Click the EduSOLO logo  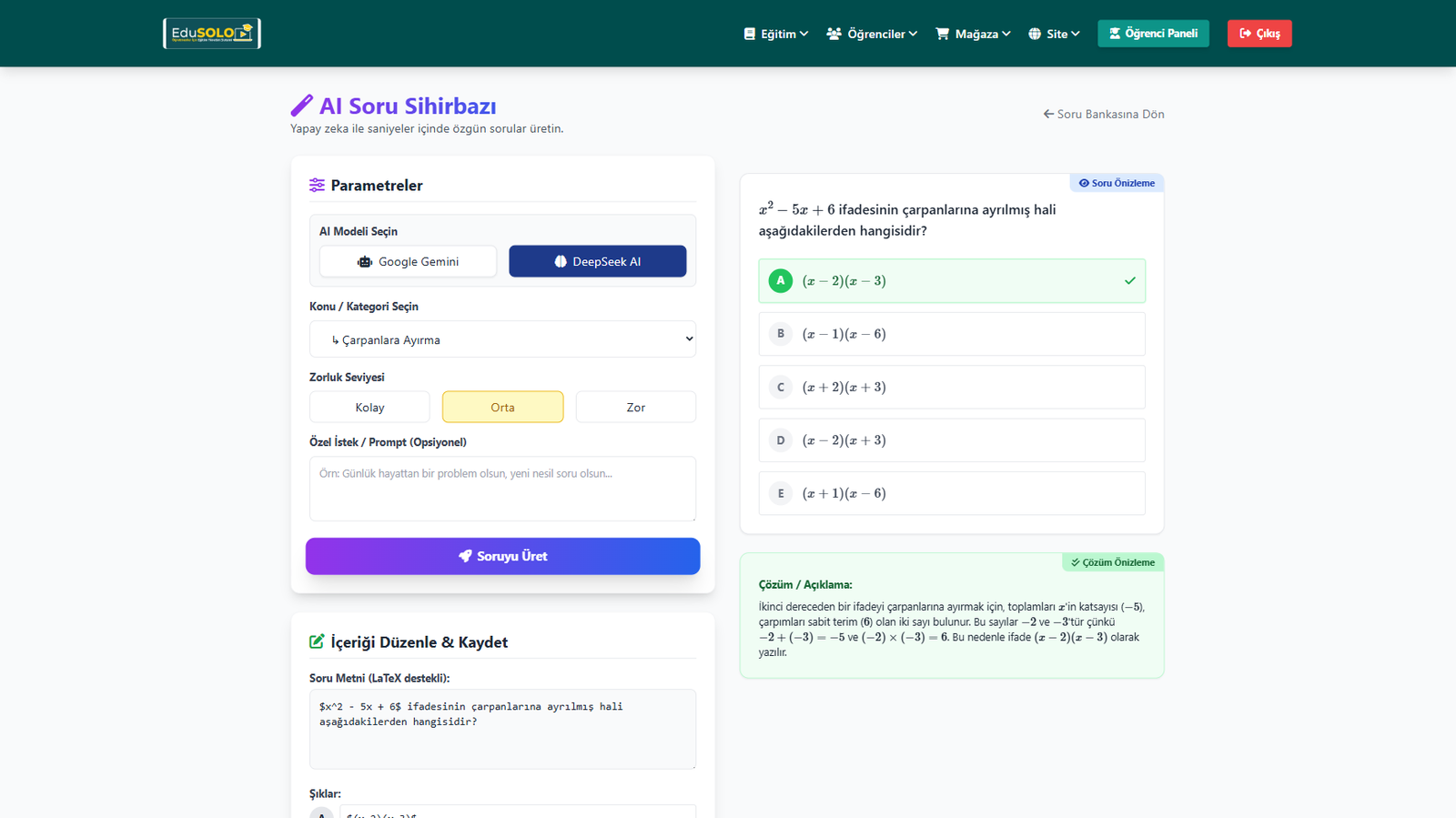tap(211, 34)
